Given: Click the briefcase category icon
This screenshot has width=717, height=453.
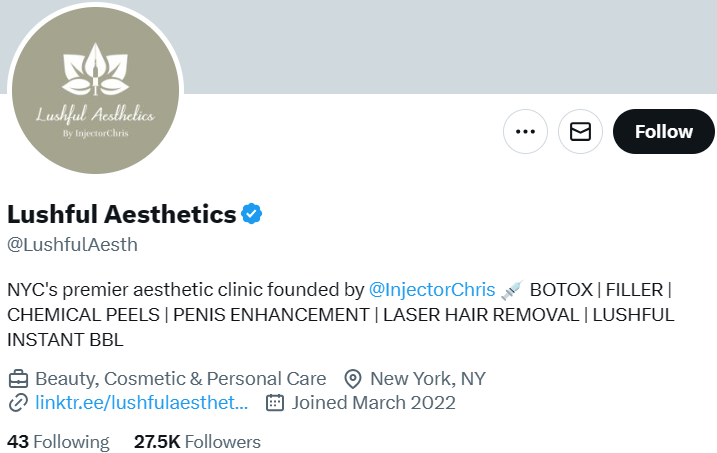Looking at the screenshot, I should [x=18, y=379].
